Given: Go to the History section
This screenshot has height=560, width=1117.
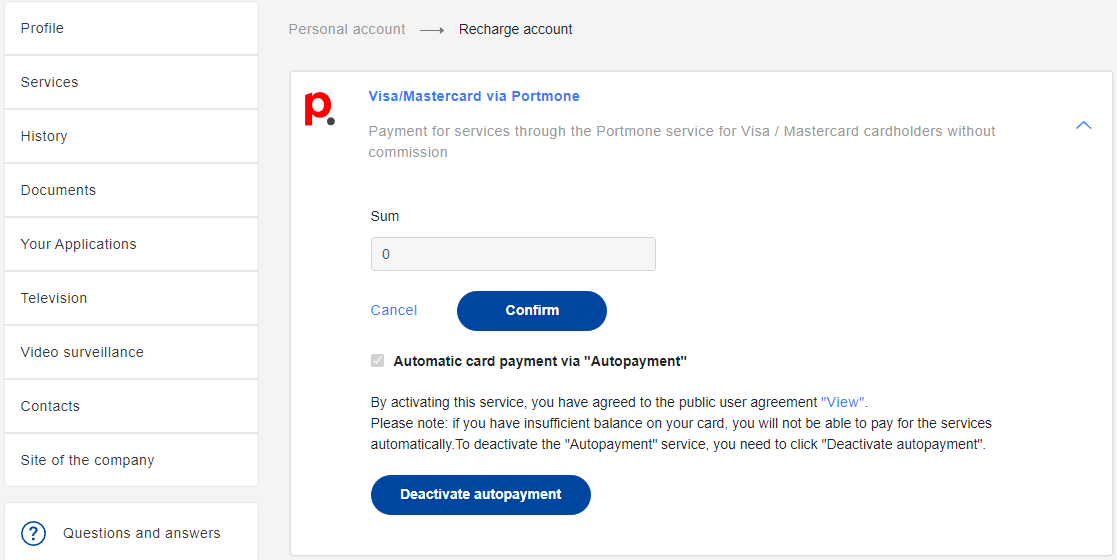Looking at the screenshot, I should tap(131, 136).
